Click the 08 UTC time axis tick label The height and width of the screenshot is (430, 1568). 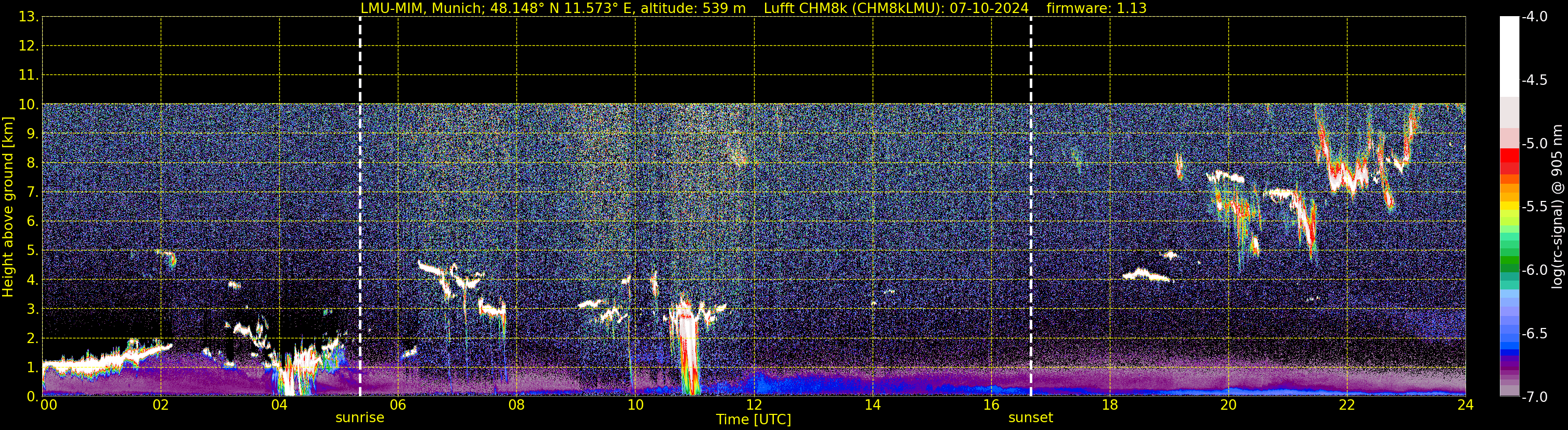pyautogui.click(x=517, y=405)
